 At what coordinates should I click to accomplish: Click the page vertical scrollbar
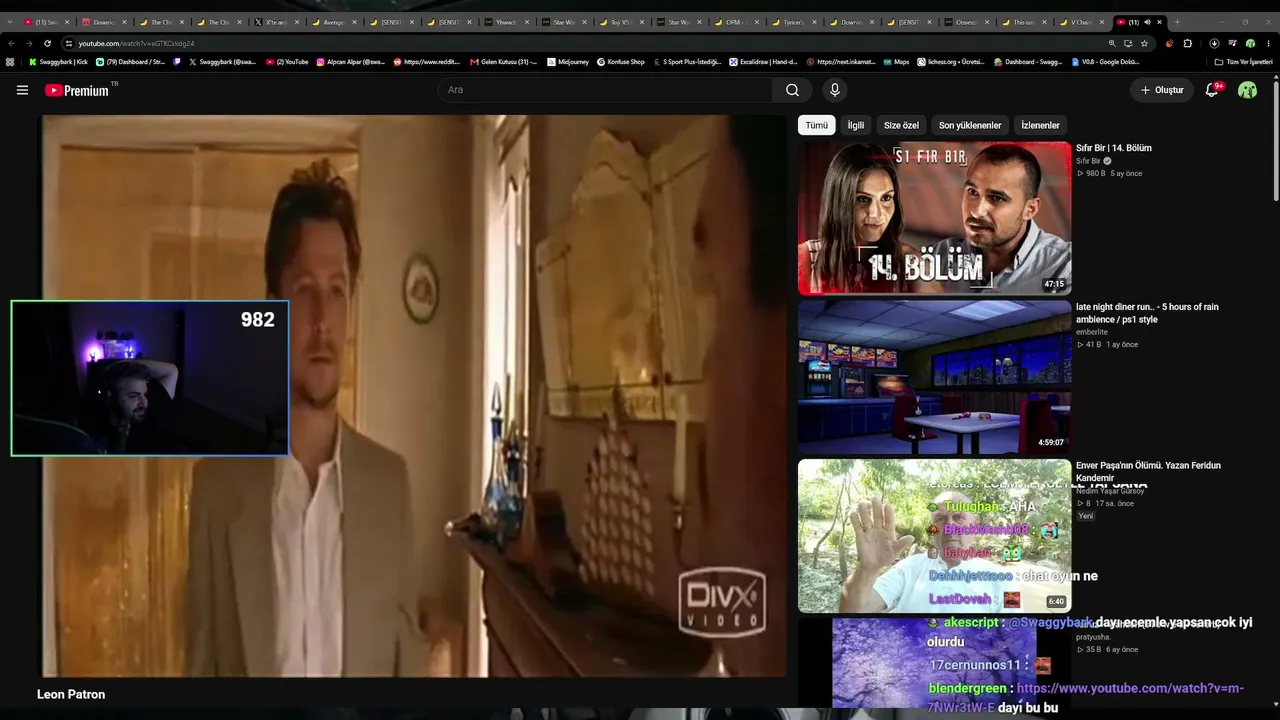coord(1275,140)
